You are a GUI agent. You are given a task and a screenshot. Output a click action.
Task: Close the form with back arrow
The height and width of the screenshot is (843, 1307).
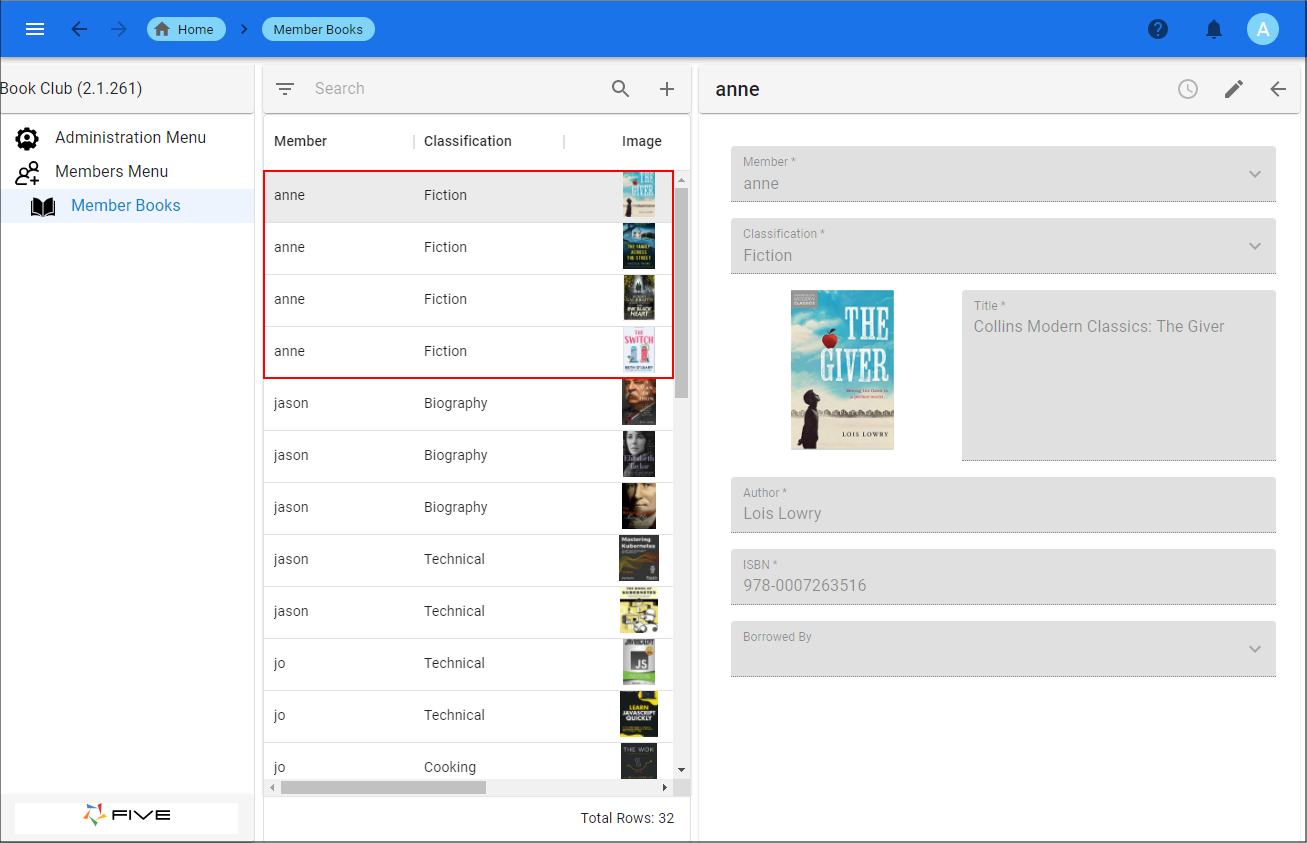tap(1278, 89)
